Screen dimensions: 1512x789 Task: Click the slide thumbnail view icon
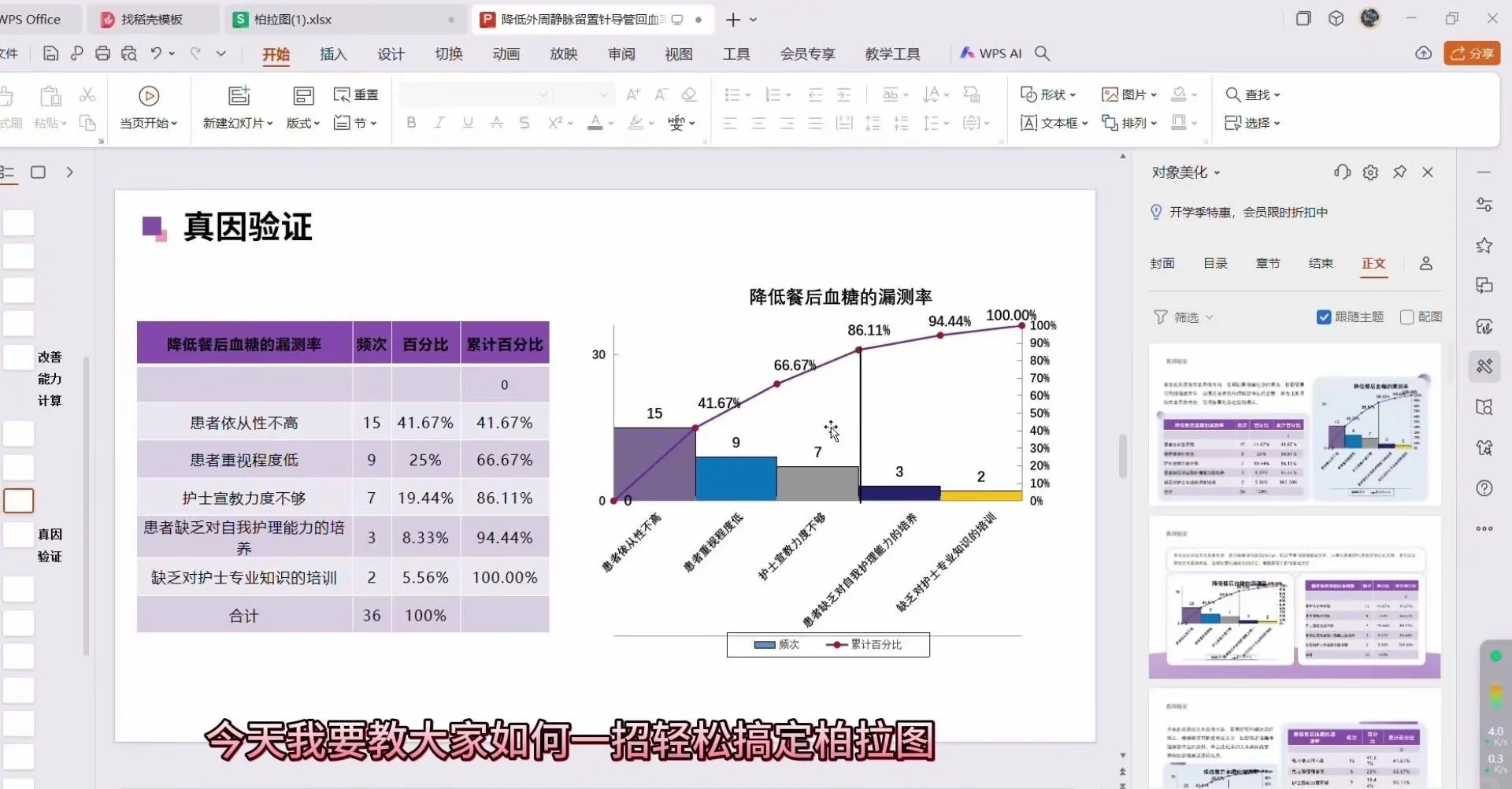[38, 172]
